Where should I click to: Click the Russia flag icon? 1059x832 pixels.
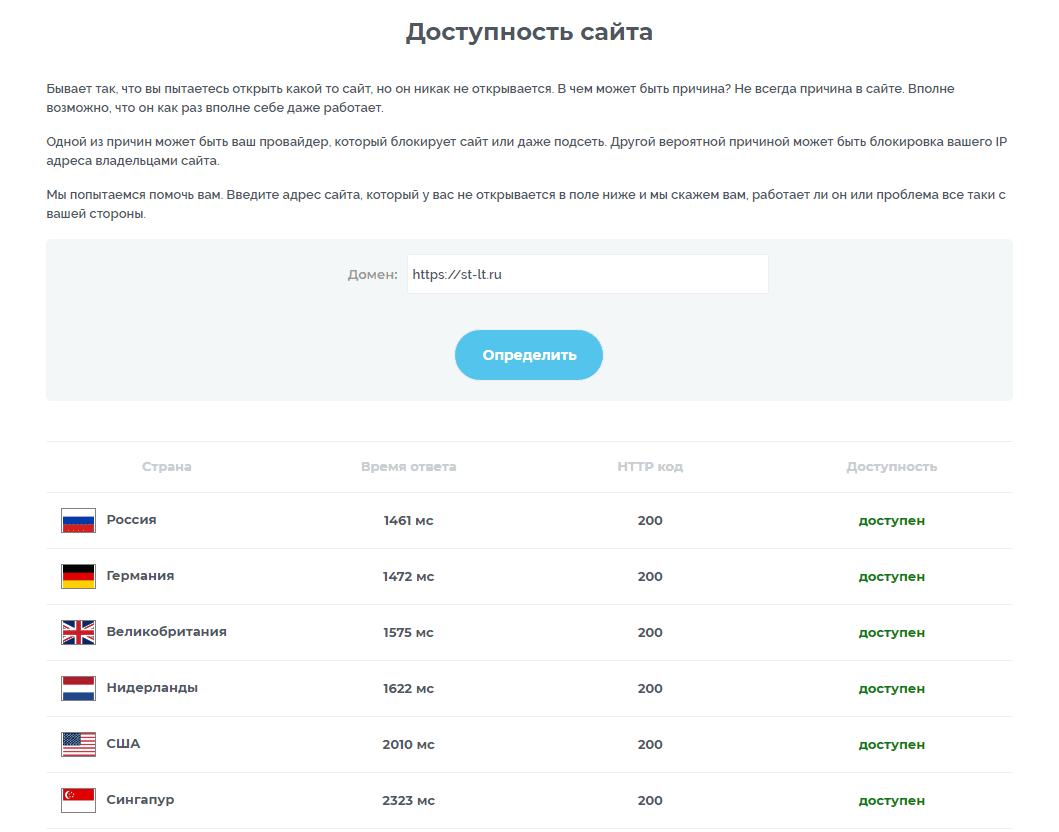pos(78,521)
